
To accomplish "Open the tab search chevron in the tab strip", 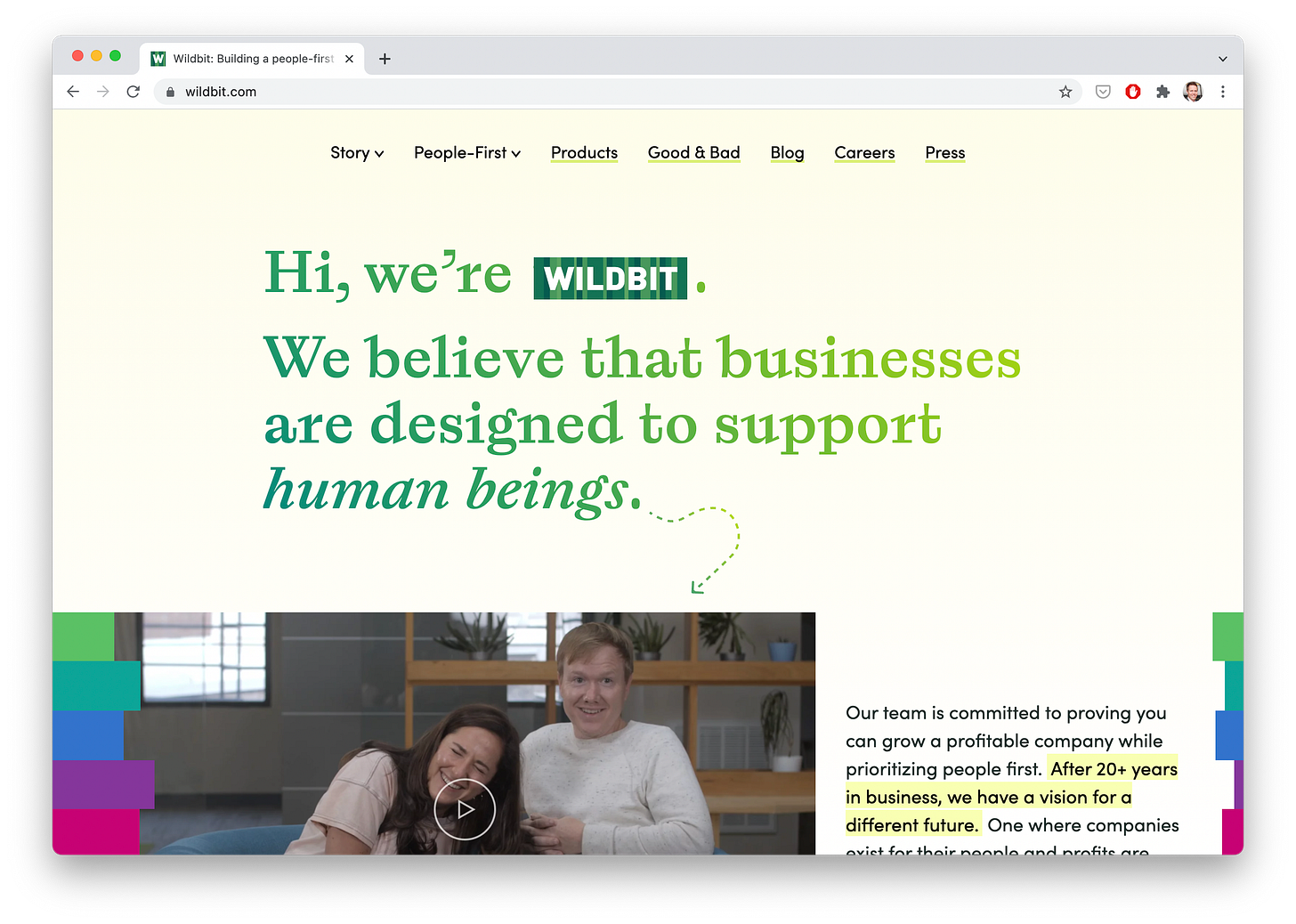I will point(1223,59).
